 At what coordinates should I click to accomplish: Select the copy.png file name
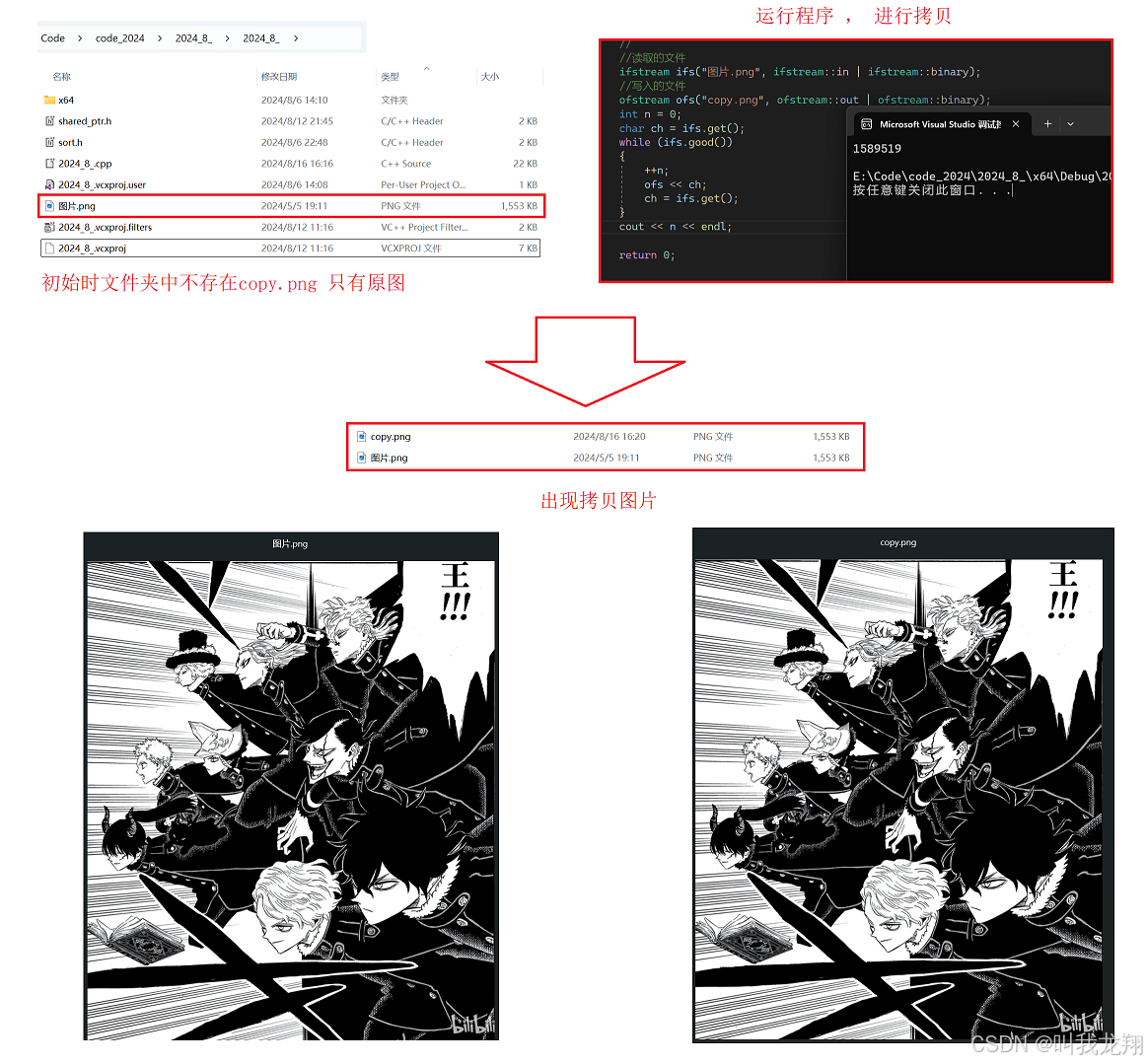391,437
